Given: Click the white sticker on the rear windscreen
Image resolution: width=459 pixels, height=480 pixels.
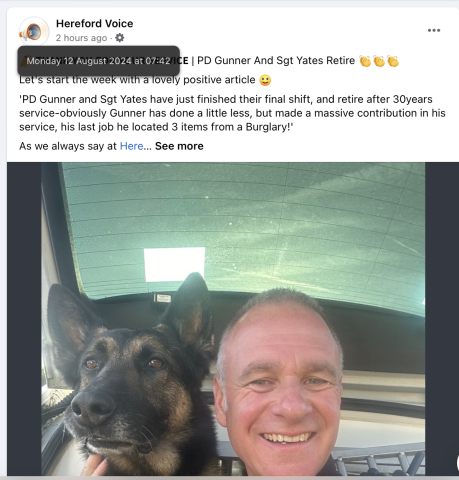Looking at the screenshot, I should click(174, 264).
